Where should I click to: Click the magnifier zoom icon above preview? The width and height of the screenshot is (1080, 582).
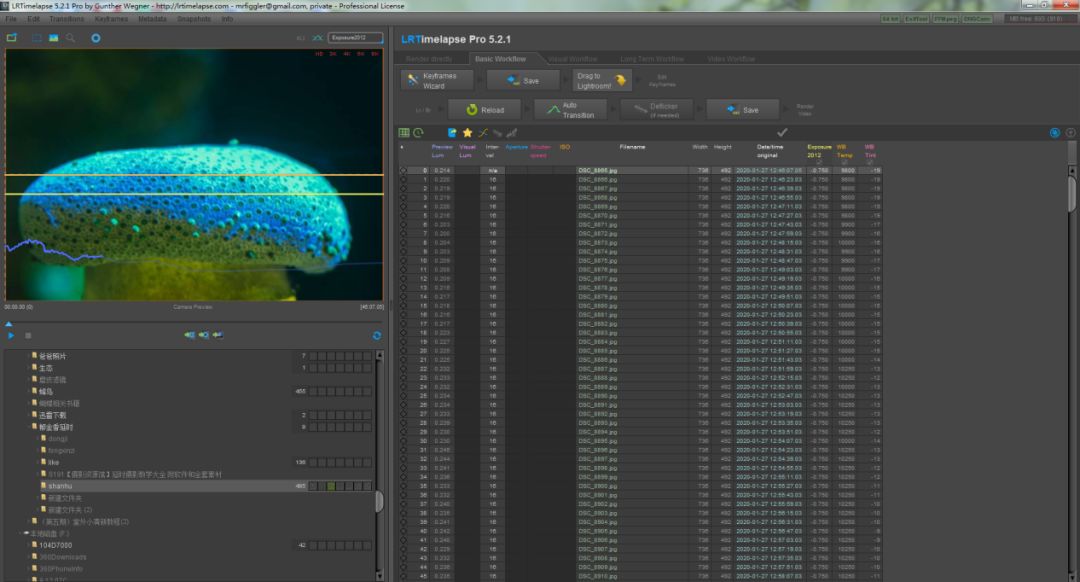click(x=70, y=38)
